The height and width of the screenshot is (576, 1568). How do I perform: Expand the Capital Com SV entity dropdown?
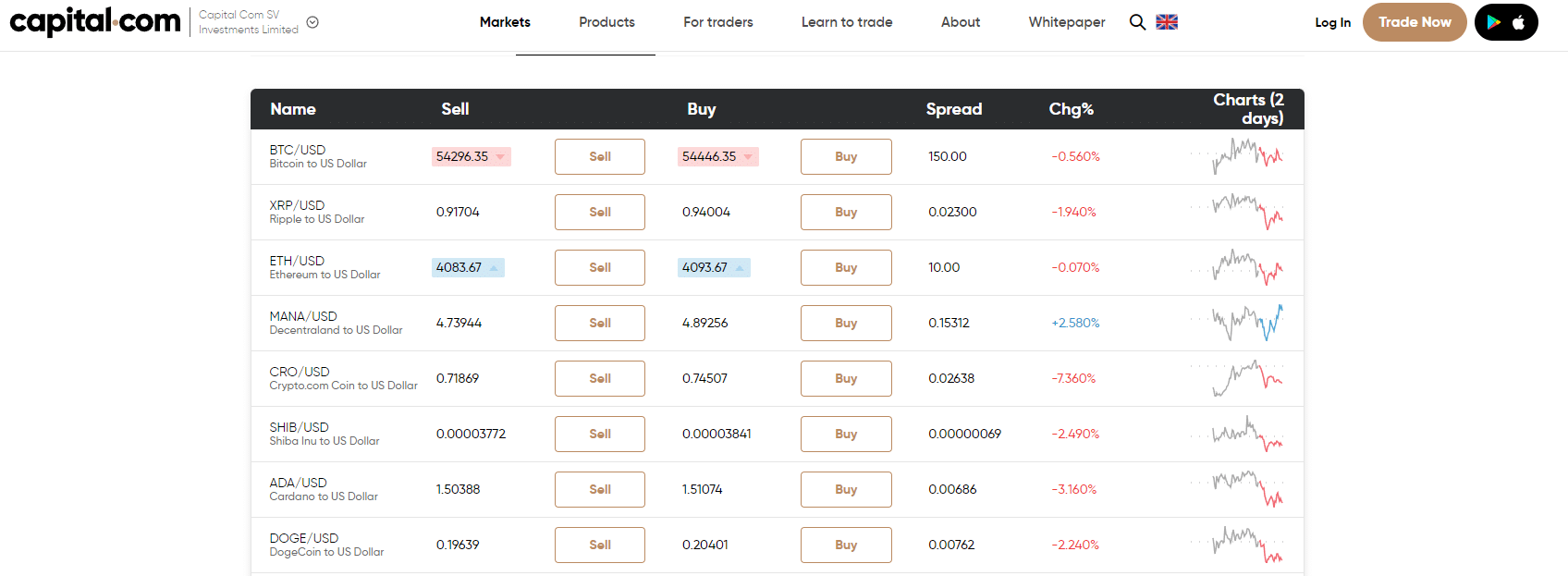pyautogui.click(x=312, y=22)
